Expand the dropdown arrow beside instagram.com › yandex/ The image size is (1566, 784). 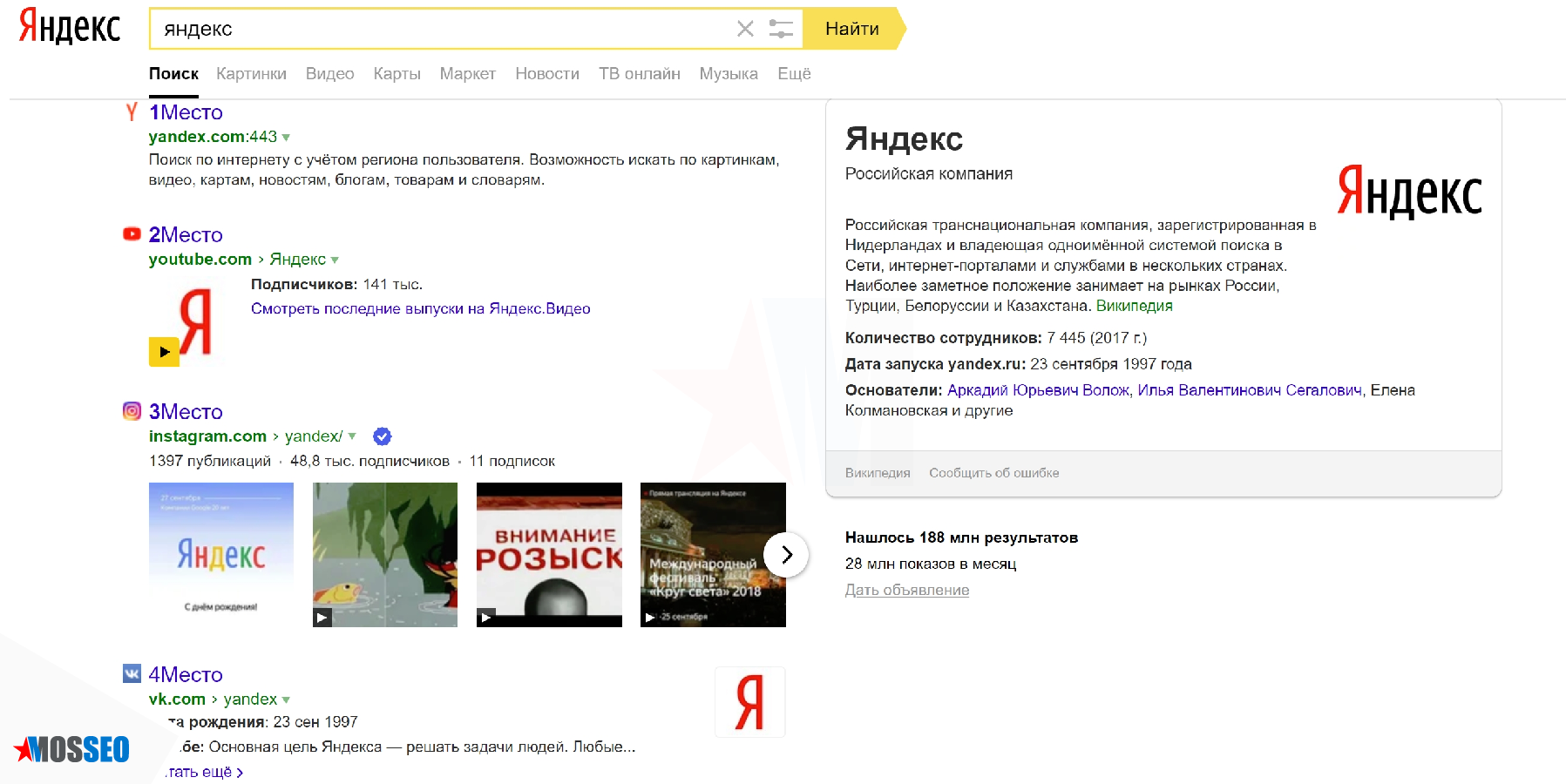352,436
